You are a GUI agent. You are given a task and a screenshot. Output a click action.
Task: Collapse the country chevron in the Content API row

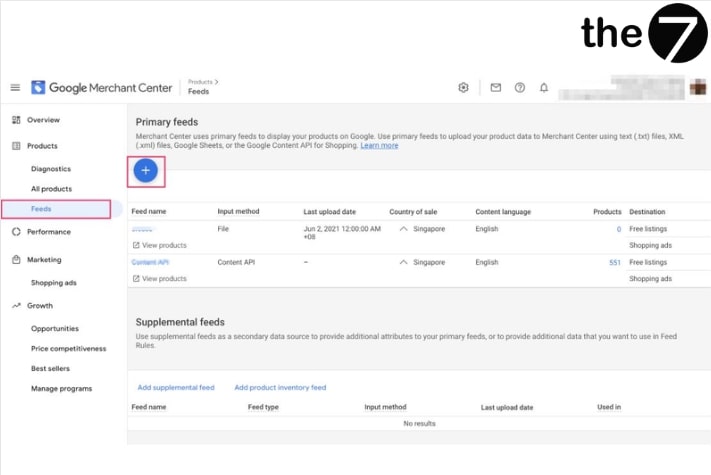coord(403,262)
